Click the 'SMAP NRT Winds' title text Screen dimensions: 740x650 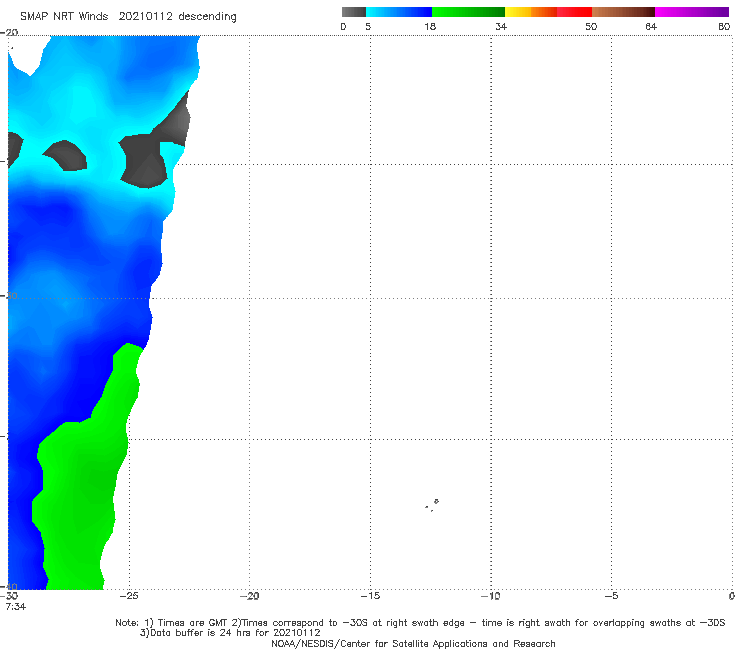click(64, 16)
